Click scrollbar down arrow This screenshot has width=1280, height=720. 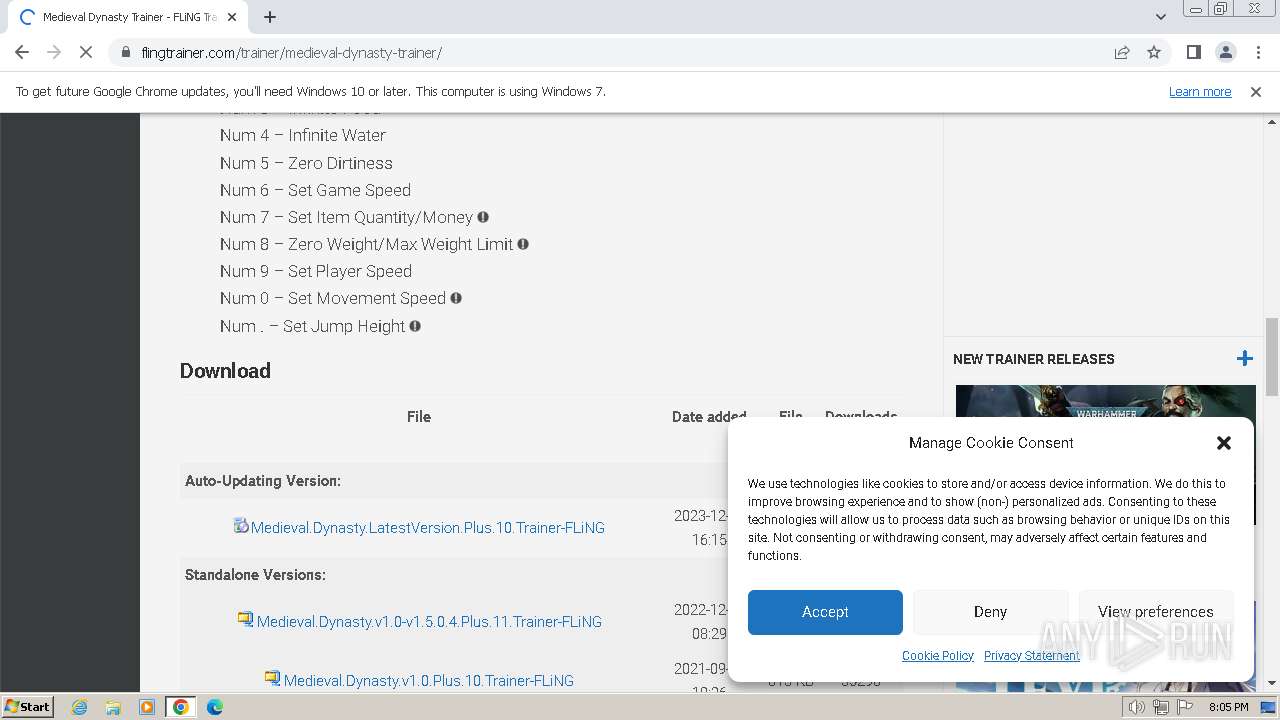[1272, 683]
